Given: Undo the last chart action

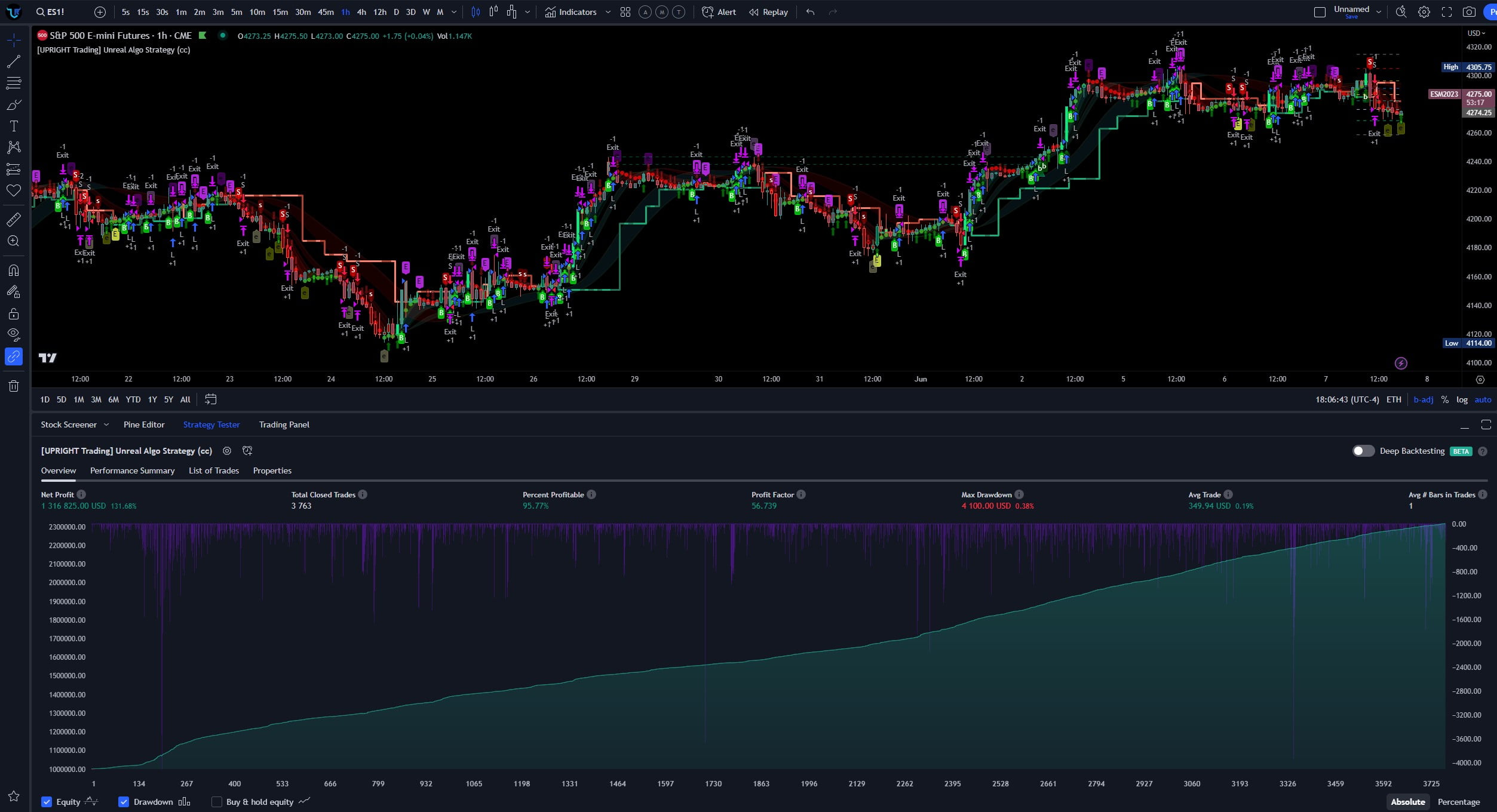Looking at the screenshot, I should [x=810, y=12].
